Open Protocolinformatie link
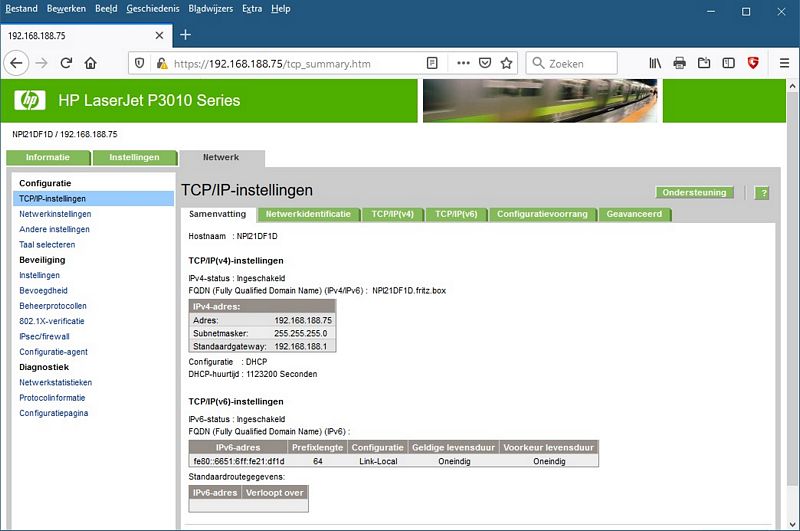Screen dimensions: 800x531 click(x=52, y=397)
